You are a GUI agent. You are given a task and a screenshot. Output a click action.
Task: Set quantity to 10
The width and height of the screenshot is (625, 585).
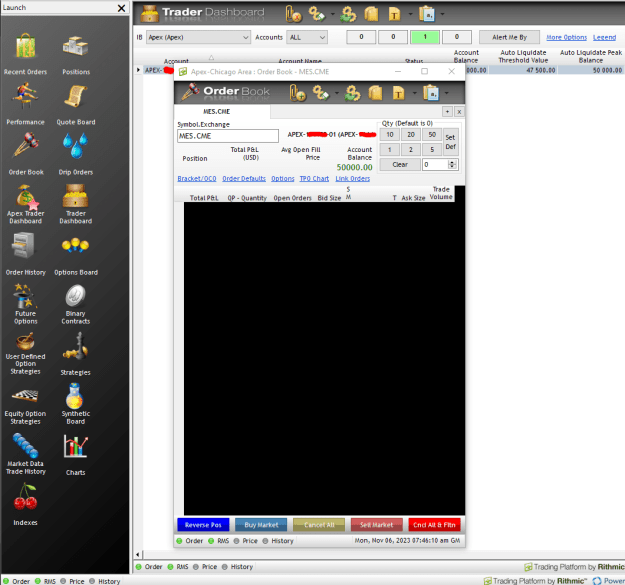pyautogui.click(x=390, y=135)
